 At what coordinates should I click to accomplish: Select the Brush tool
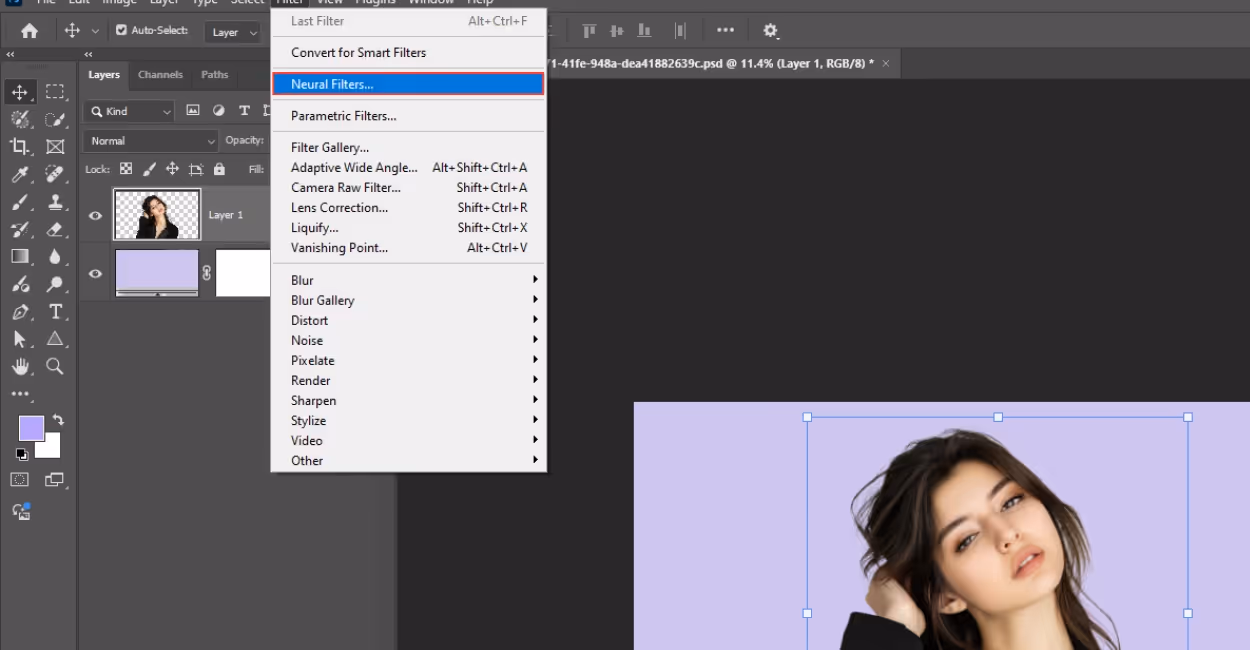coord(20,202)
